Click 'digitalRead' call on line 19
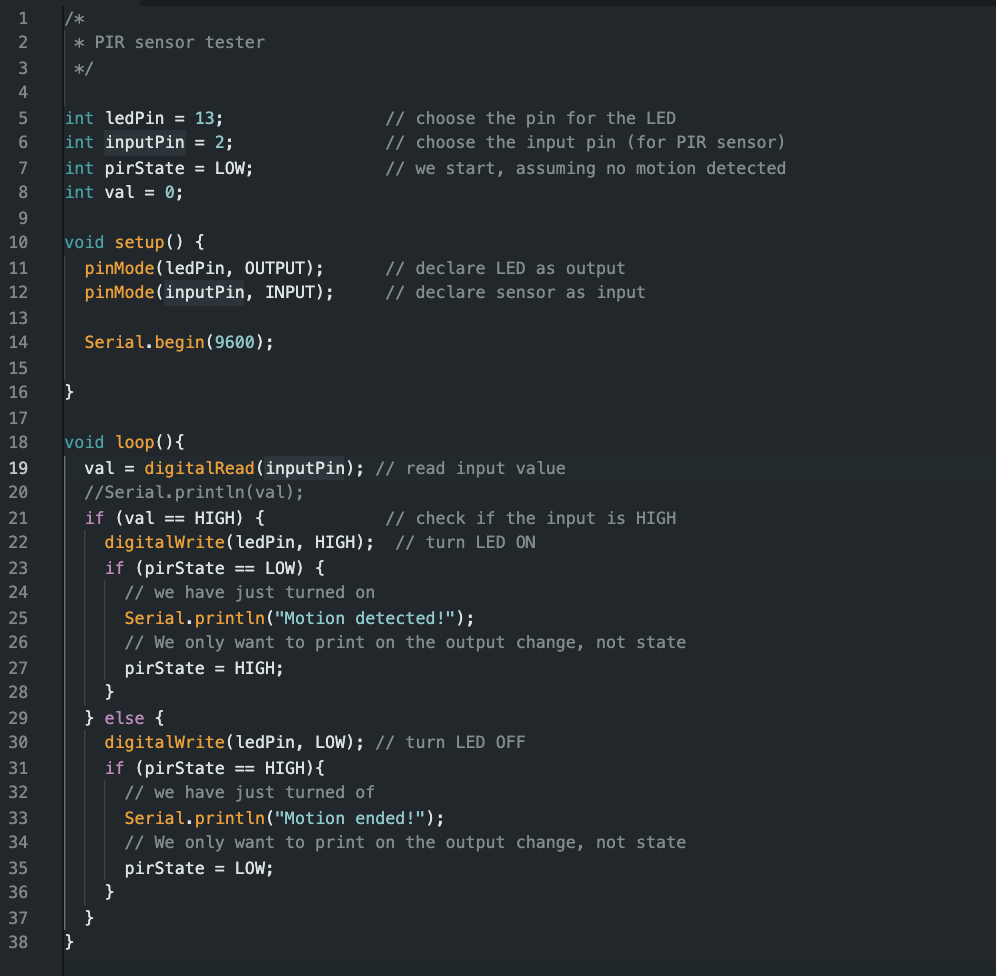The height and width of the screenshot is (976, 996). coord(199,469)
